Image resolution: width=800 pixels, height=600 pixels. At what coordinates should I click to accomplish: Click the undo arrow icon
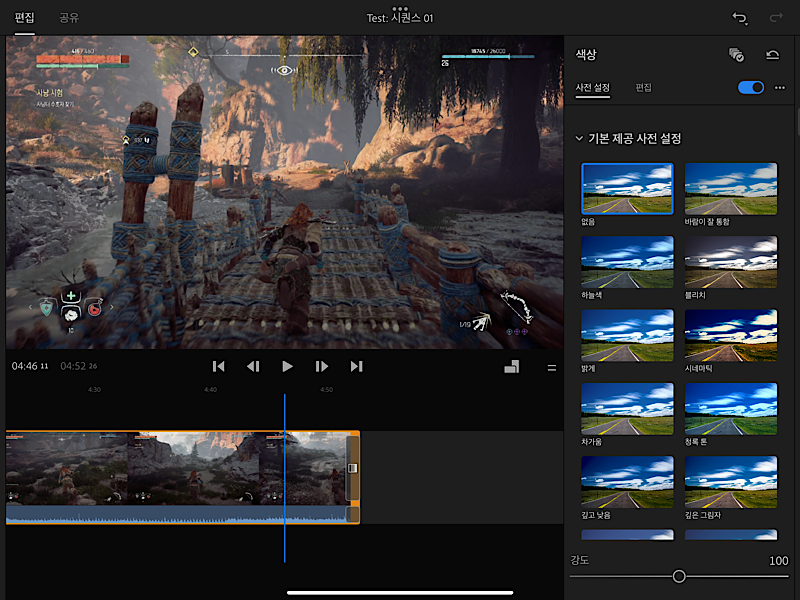740,18
